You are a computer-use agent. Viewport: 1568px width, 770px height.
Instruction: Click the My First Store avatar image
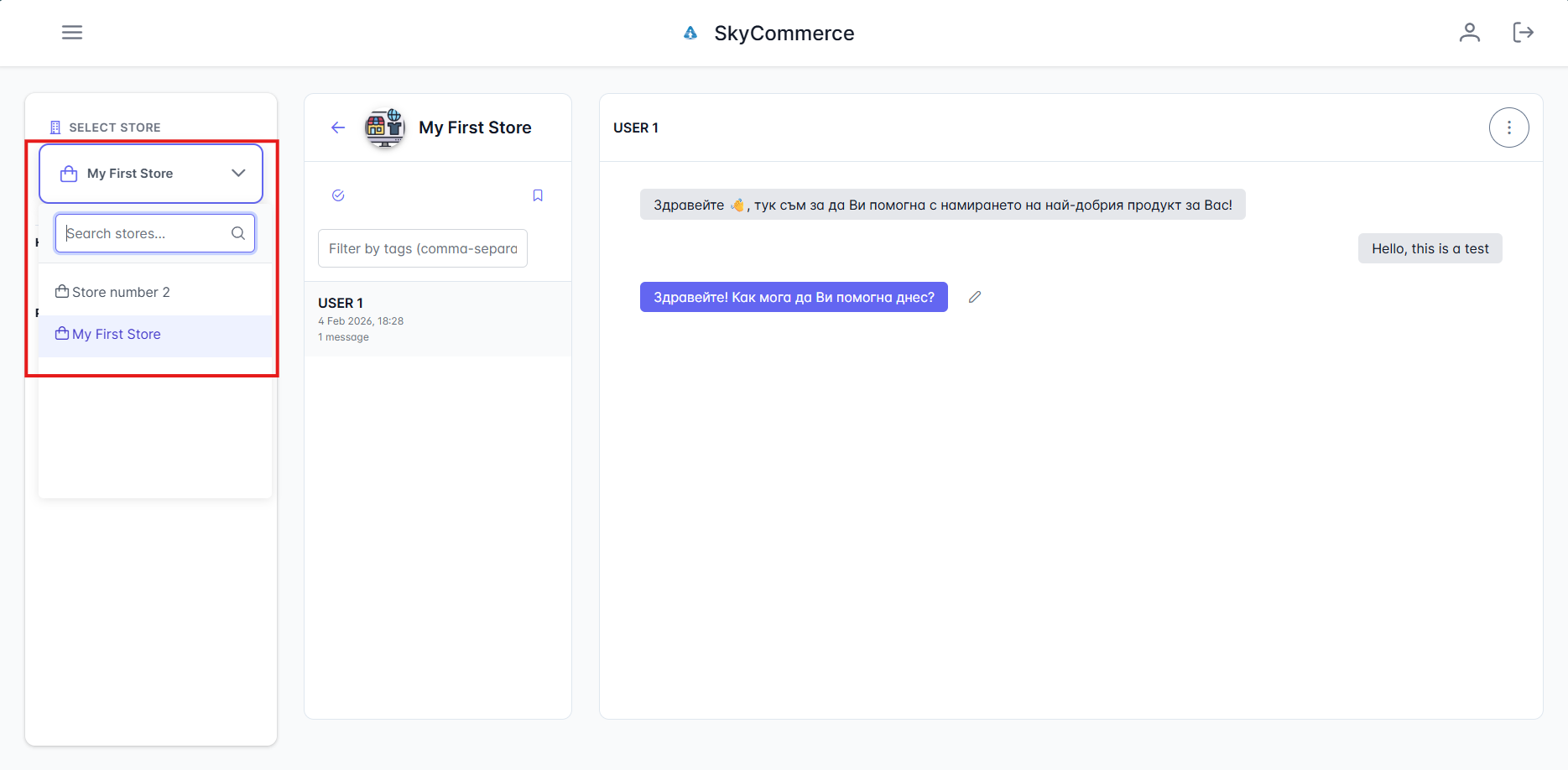tap(385, 127)
